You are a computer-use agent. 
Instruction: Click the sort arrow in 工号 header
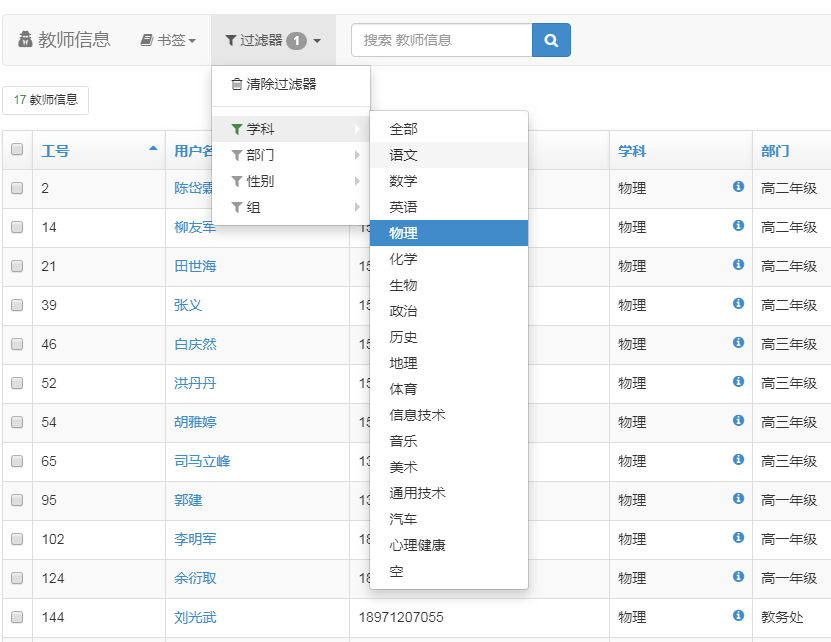click(x=153, y=149)
